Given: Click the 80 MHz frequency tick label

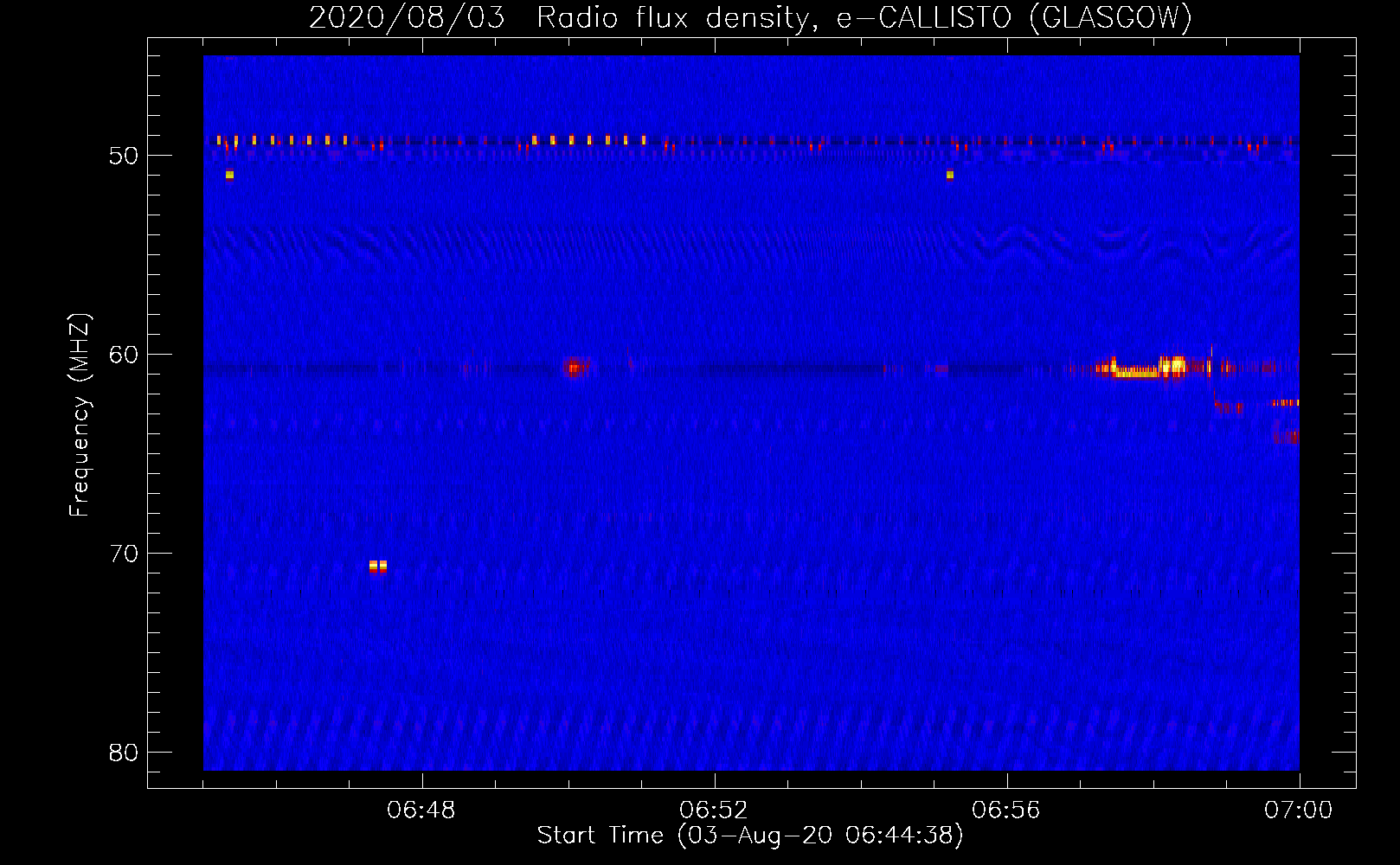Looking at the screenshot, I should point(124,753).
